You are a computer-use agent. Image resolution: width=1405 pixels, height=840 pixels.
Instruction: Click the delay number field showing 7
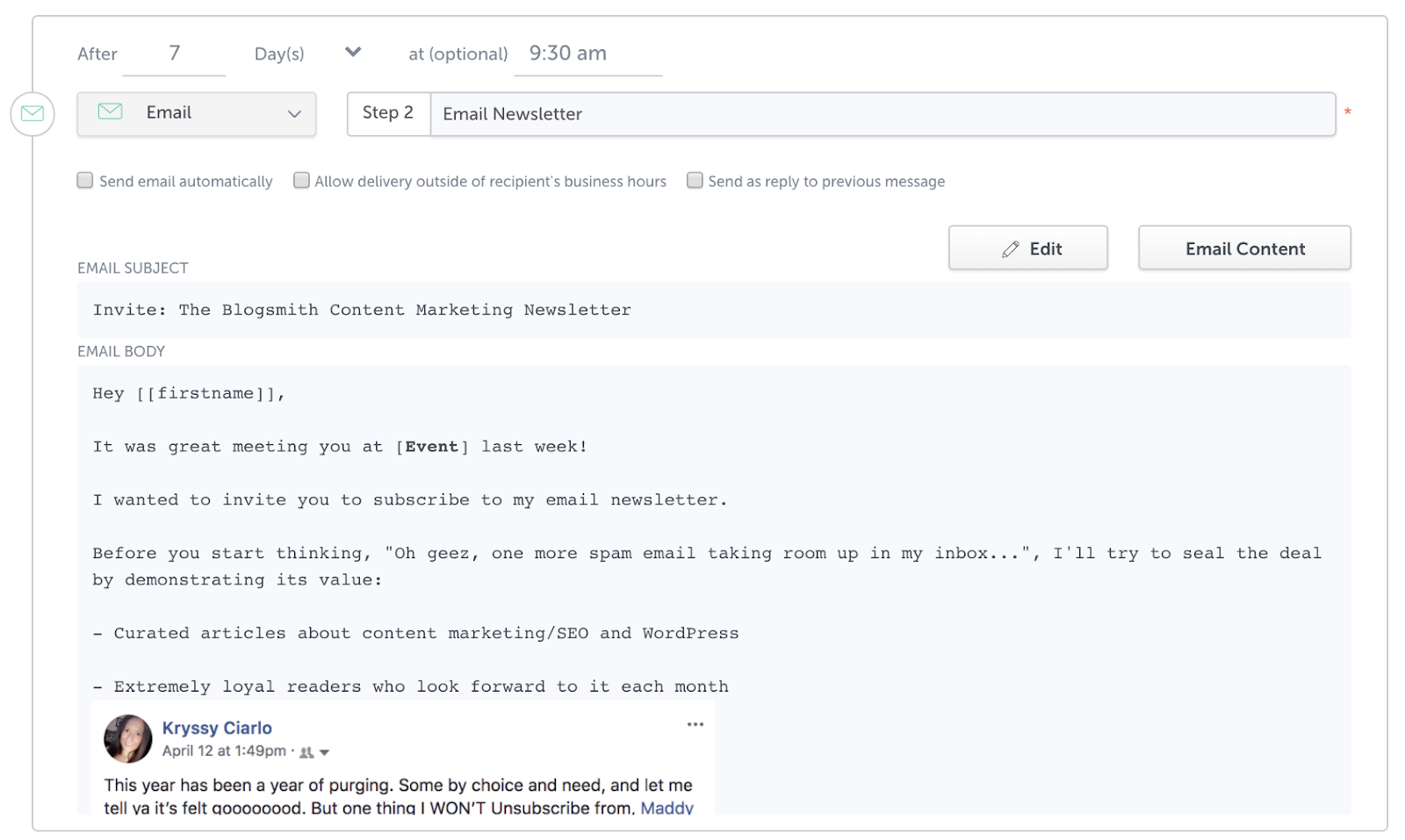point(174,54)
